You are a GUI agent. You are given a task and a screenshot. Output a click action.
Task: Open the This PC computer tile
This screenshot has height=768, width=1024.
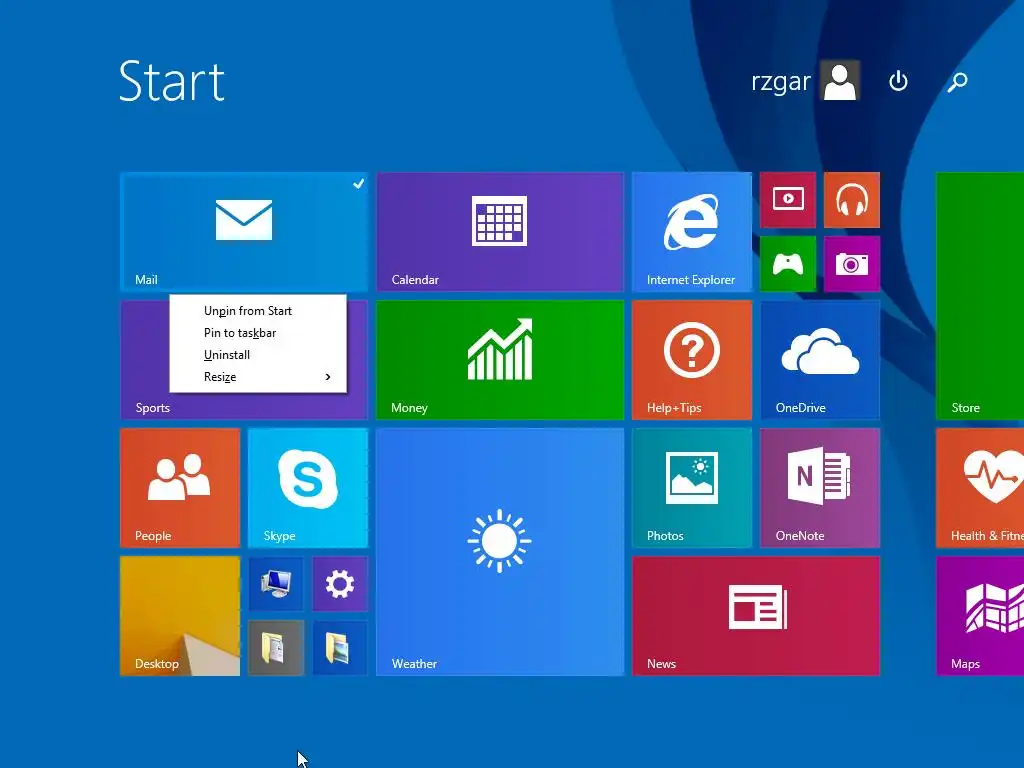click(276, 584)
